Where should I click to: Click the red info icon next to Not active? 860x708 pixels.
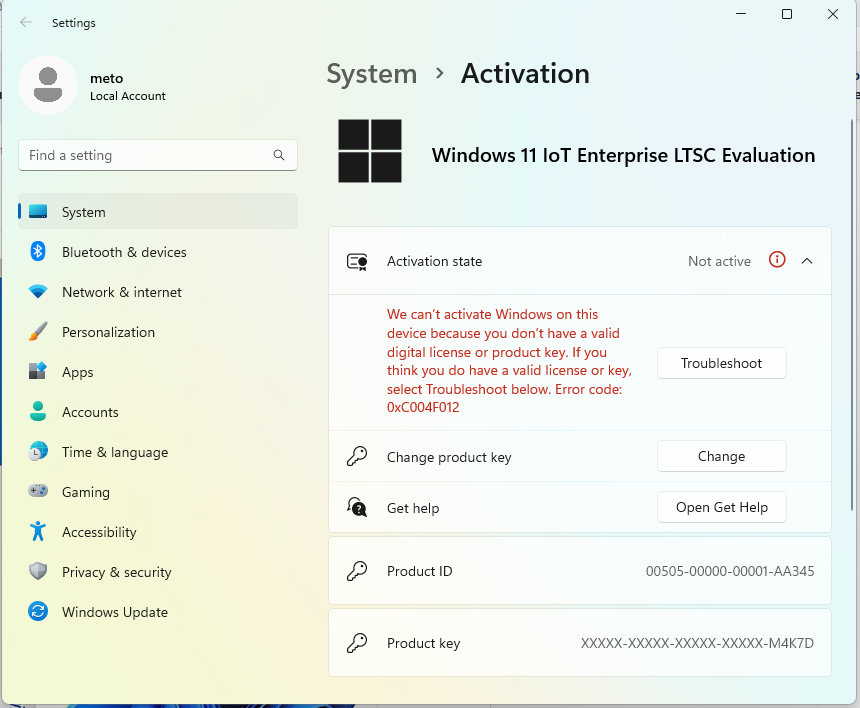tap(777, 259)
